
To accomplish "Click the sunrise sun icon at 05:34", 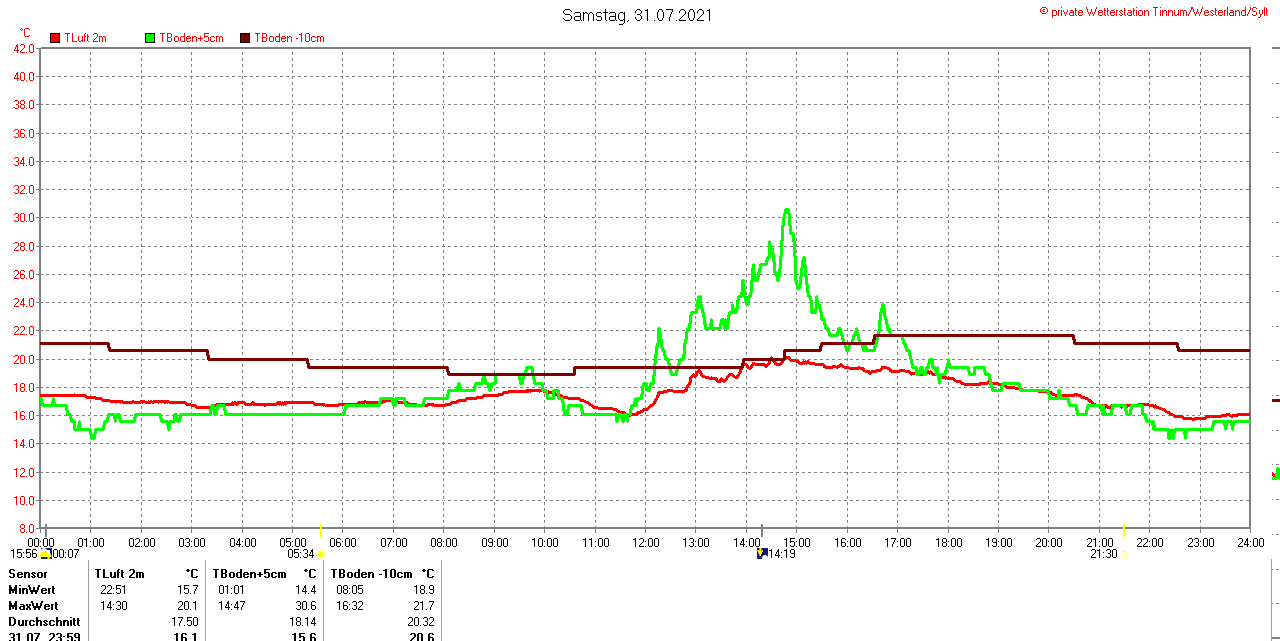I will (320, 554).
